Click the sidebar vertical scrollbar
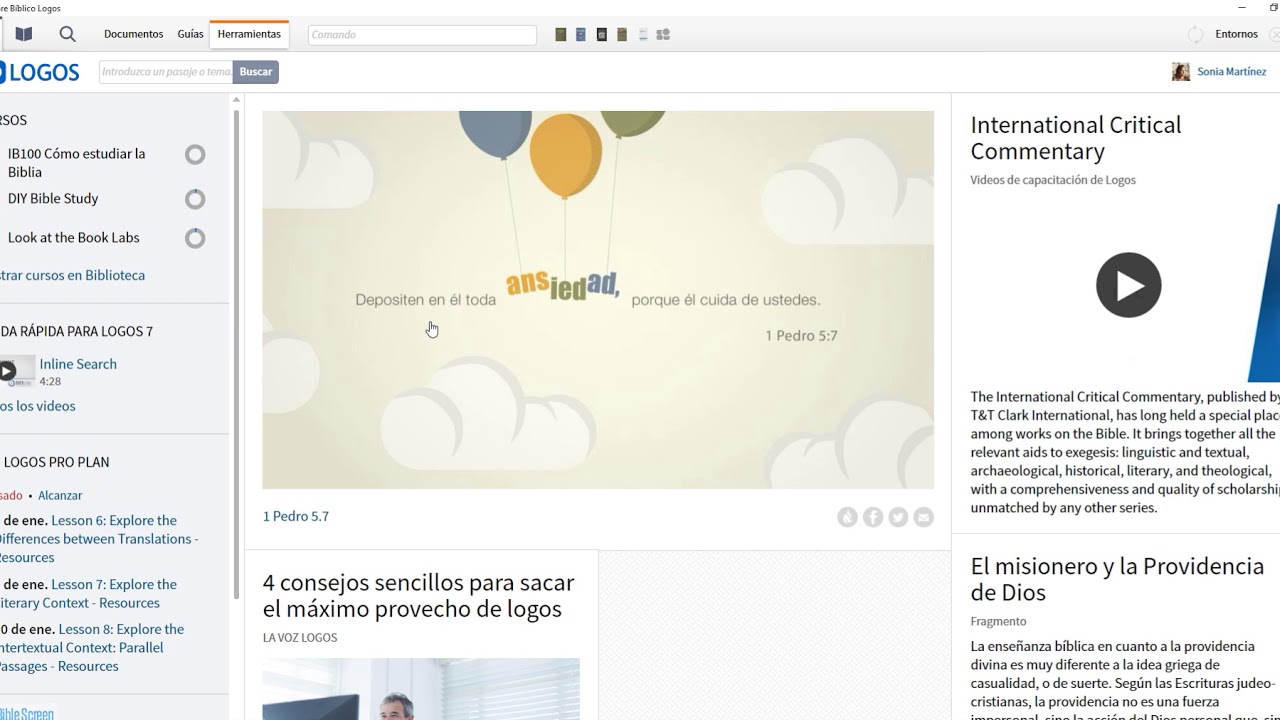 pyautogui.click(x=236, y=355)
